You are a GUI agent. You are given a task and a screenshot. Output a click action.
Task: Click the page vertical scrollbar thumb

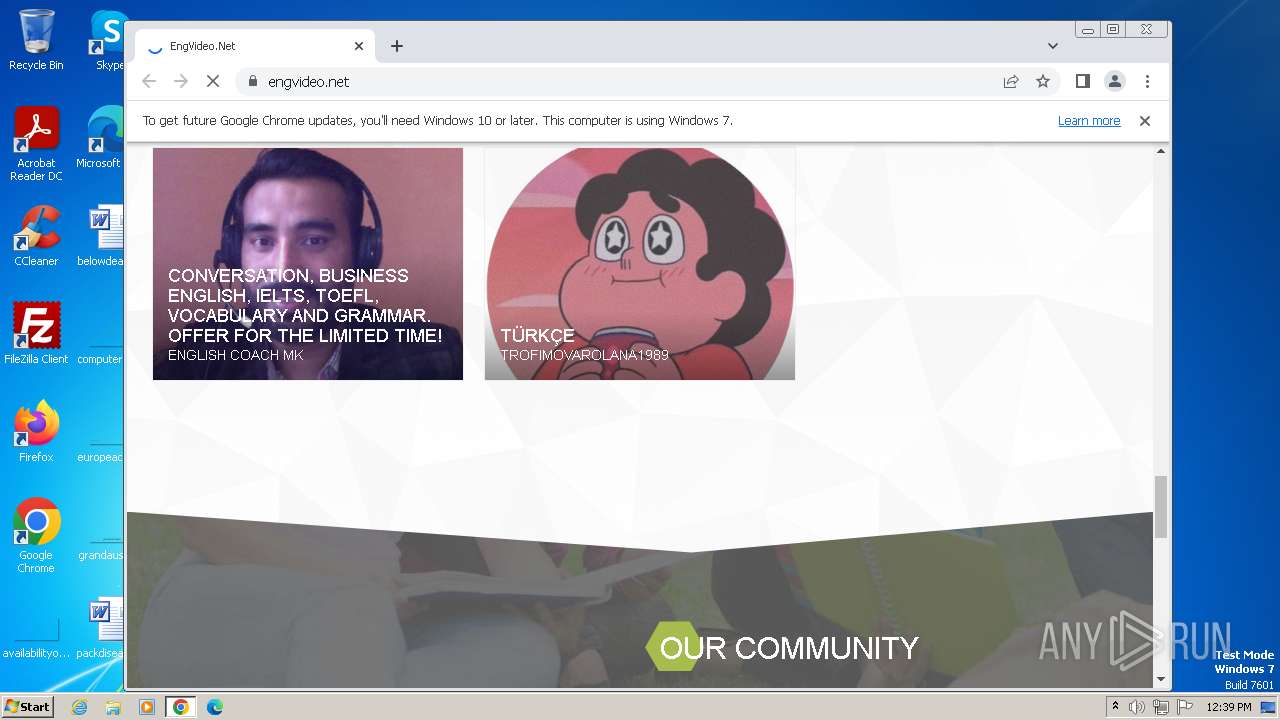1161,507
